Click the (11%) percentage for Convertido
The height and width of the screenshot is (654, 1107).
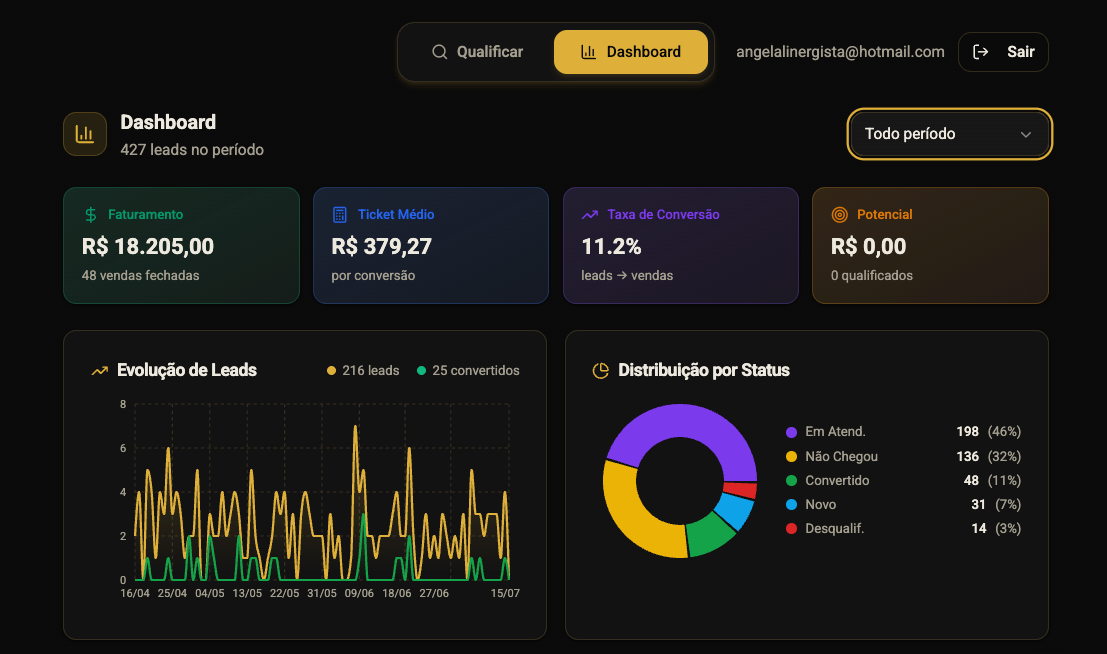point(1004,480)
